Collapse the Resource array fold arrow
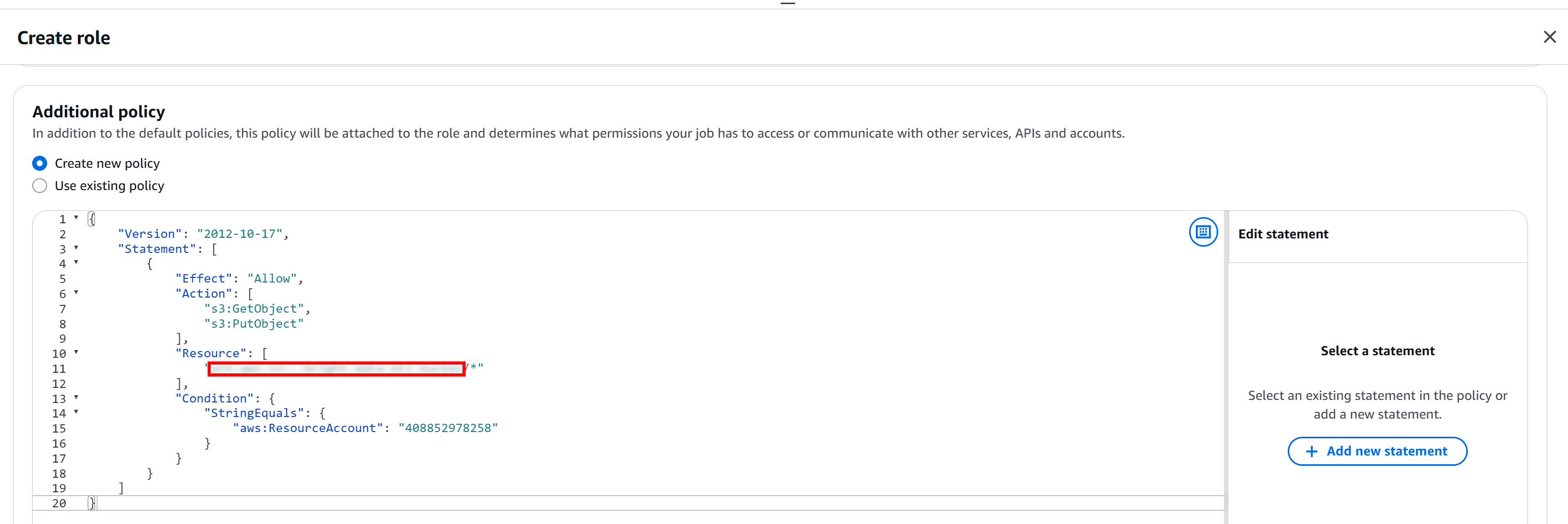The image size is (1568, 524). [x=76, y=352]
